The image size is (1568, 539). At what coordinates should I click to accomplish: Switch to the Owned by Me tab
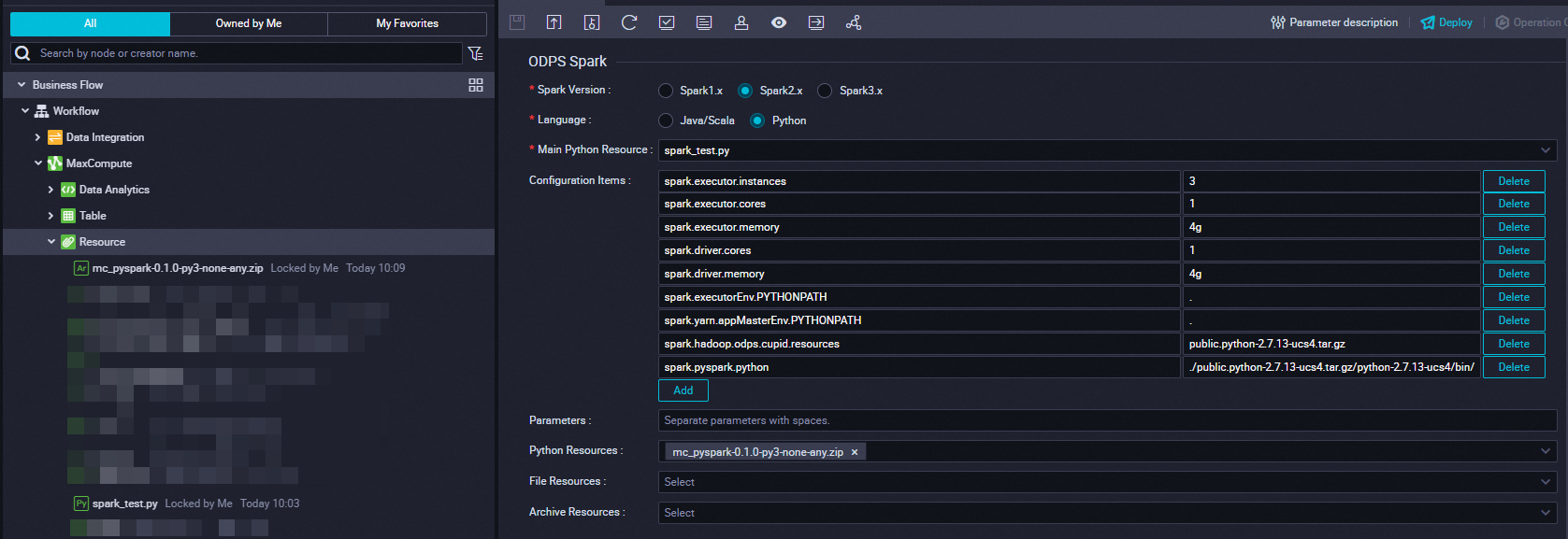click(x=249, y=23)
